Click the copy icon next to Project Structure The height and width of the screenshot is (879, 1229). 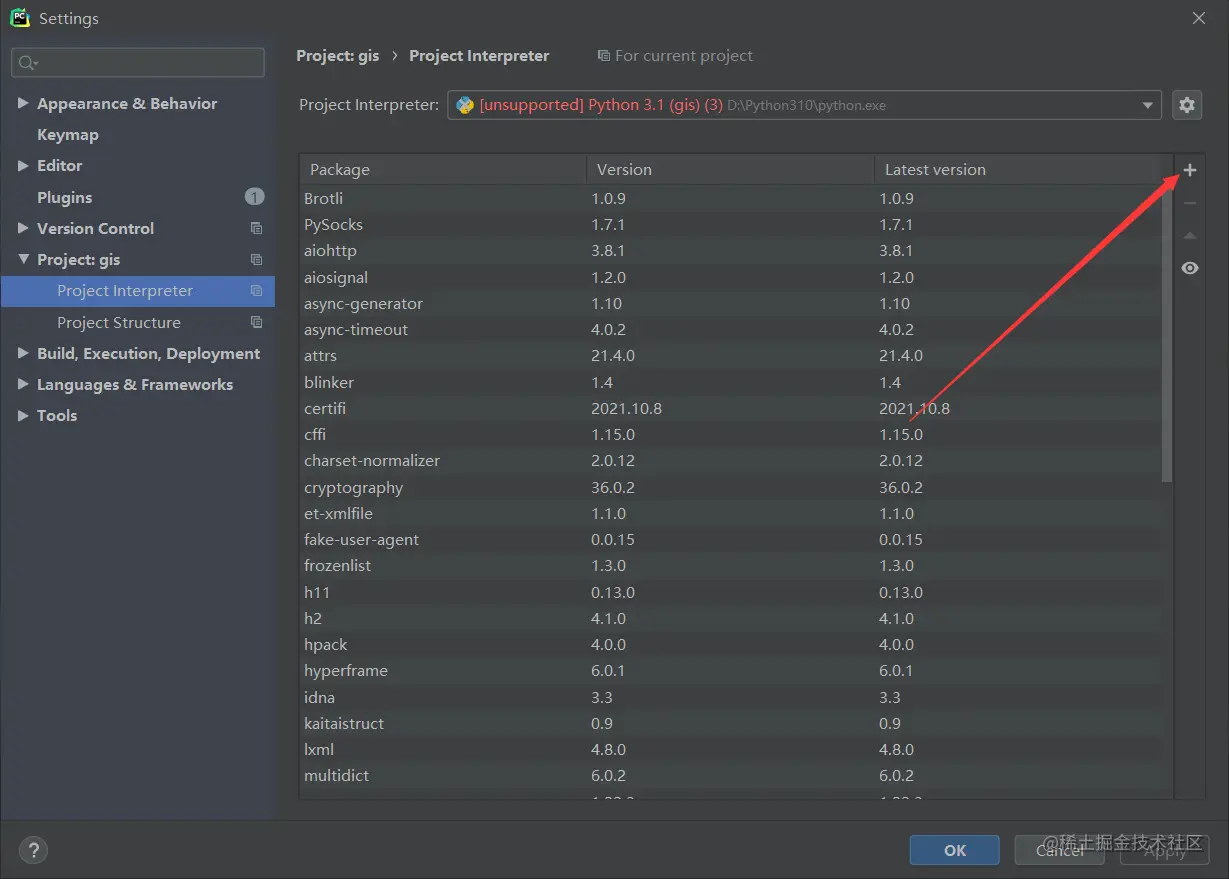(x=256, y=322)
